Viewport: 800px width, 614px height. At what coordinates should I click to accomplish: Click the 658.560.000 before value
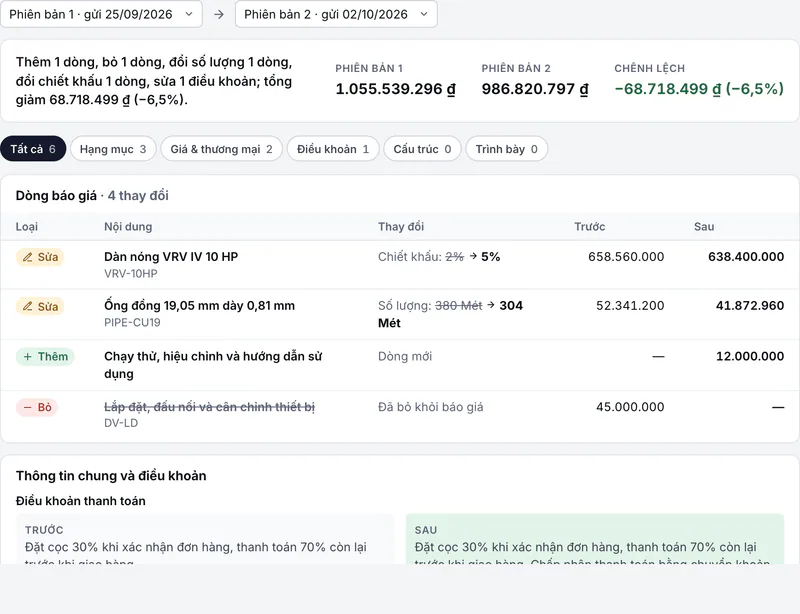(626, 257)
